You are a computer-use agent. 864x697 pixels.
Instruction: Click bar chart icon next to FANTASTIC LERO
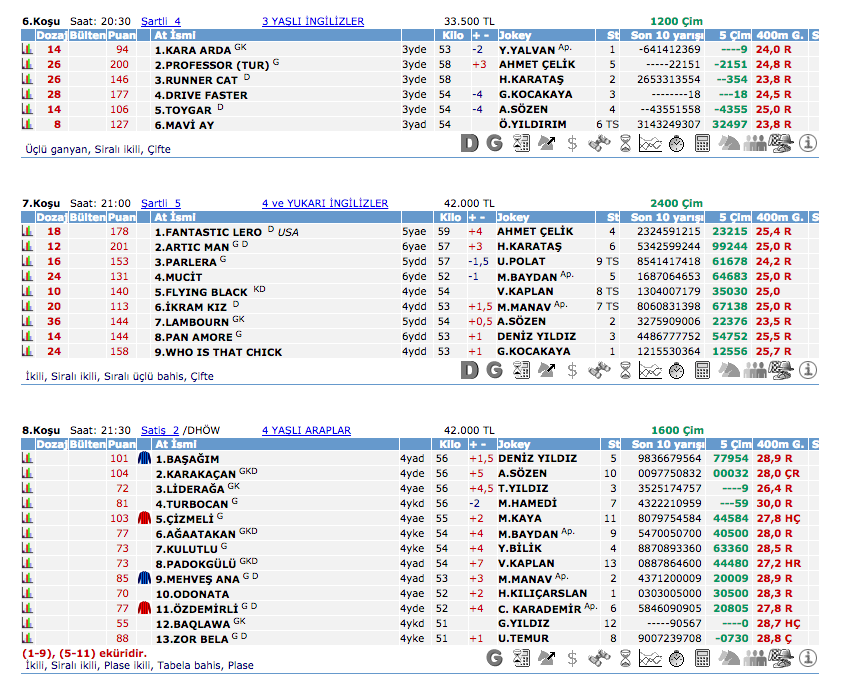pyautogui.click(x=28, y=231)
